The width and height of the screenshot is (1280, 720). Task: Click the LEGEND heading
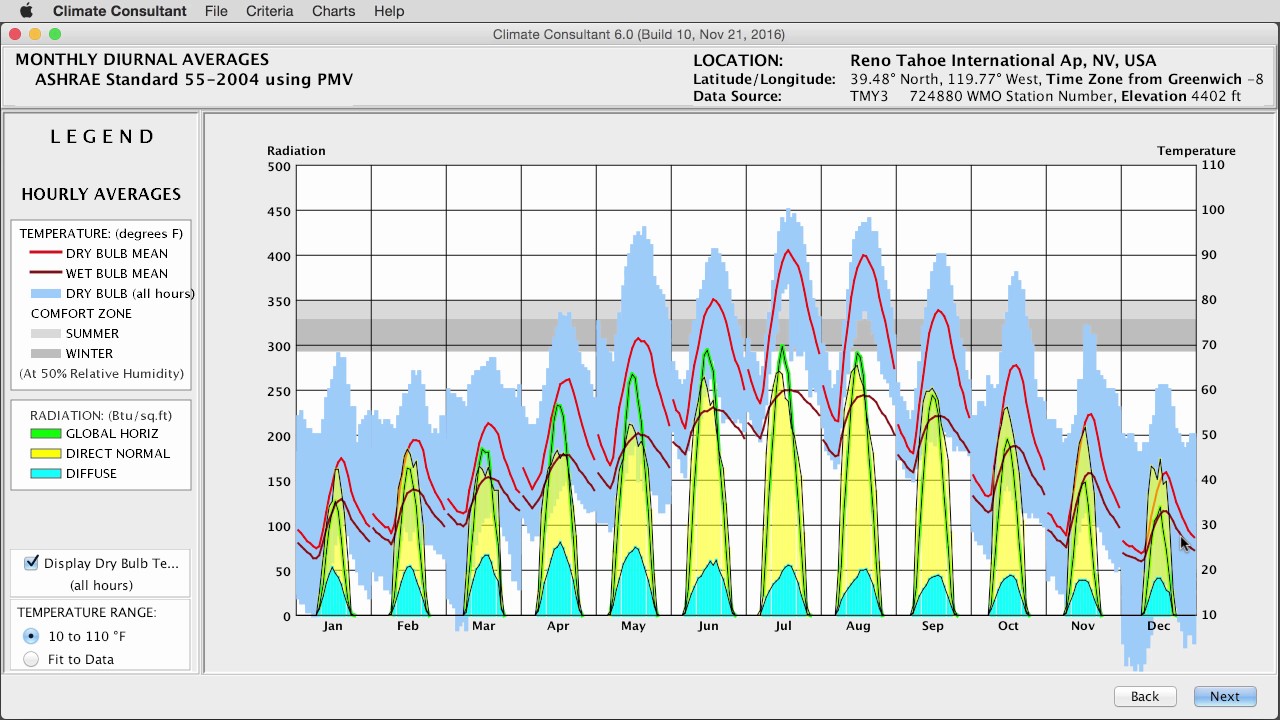(x=102, y=137)
